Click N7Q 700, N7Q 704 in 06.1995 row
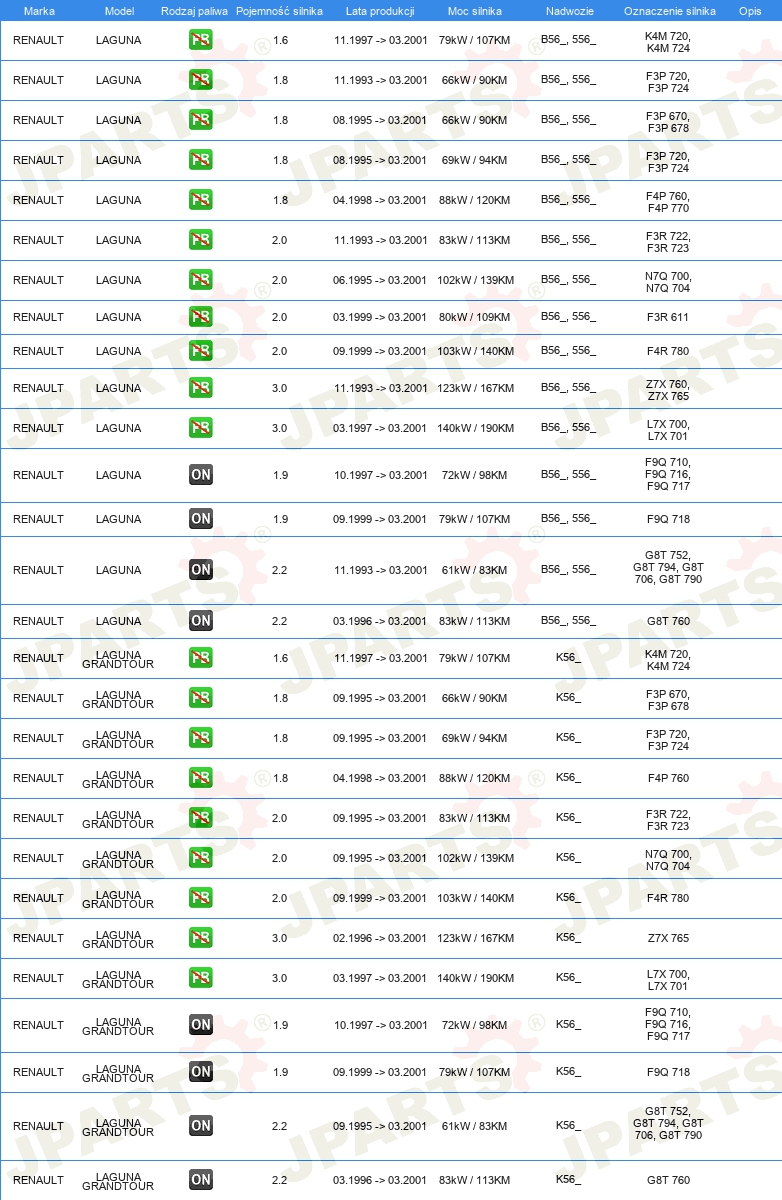Image resolution: width=782 pixels, height=1200 pixels. click(668, 282)
